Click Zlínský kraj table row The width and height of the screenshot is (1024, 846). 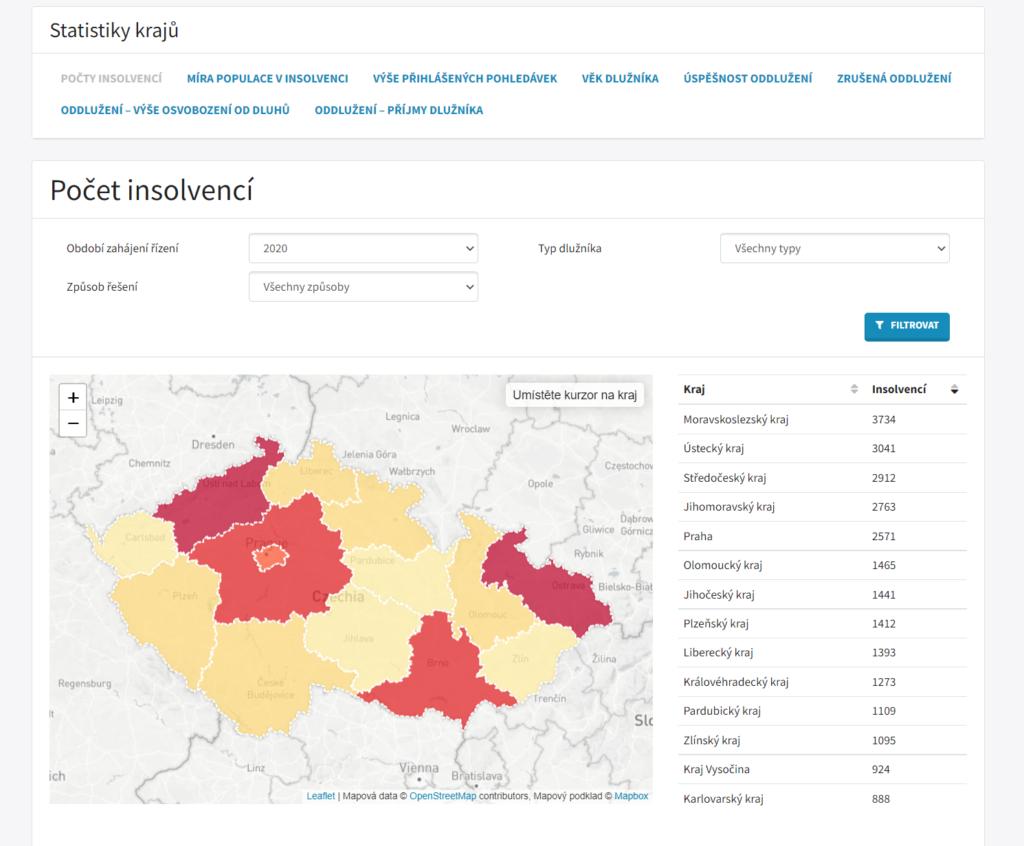822,740
